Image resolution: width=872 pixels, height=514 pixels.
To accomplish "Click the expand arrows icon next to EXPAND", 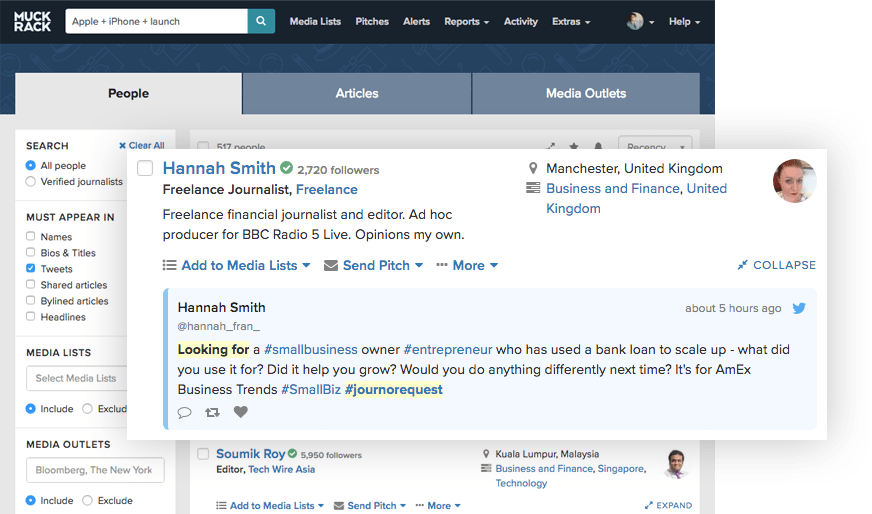I will (648, 505).
